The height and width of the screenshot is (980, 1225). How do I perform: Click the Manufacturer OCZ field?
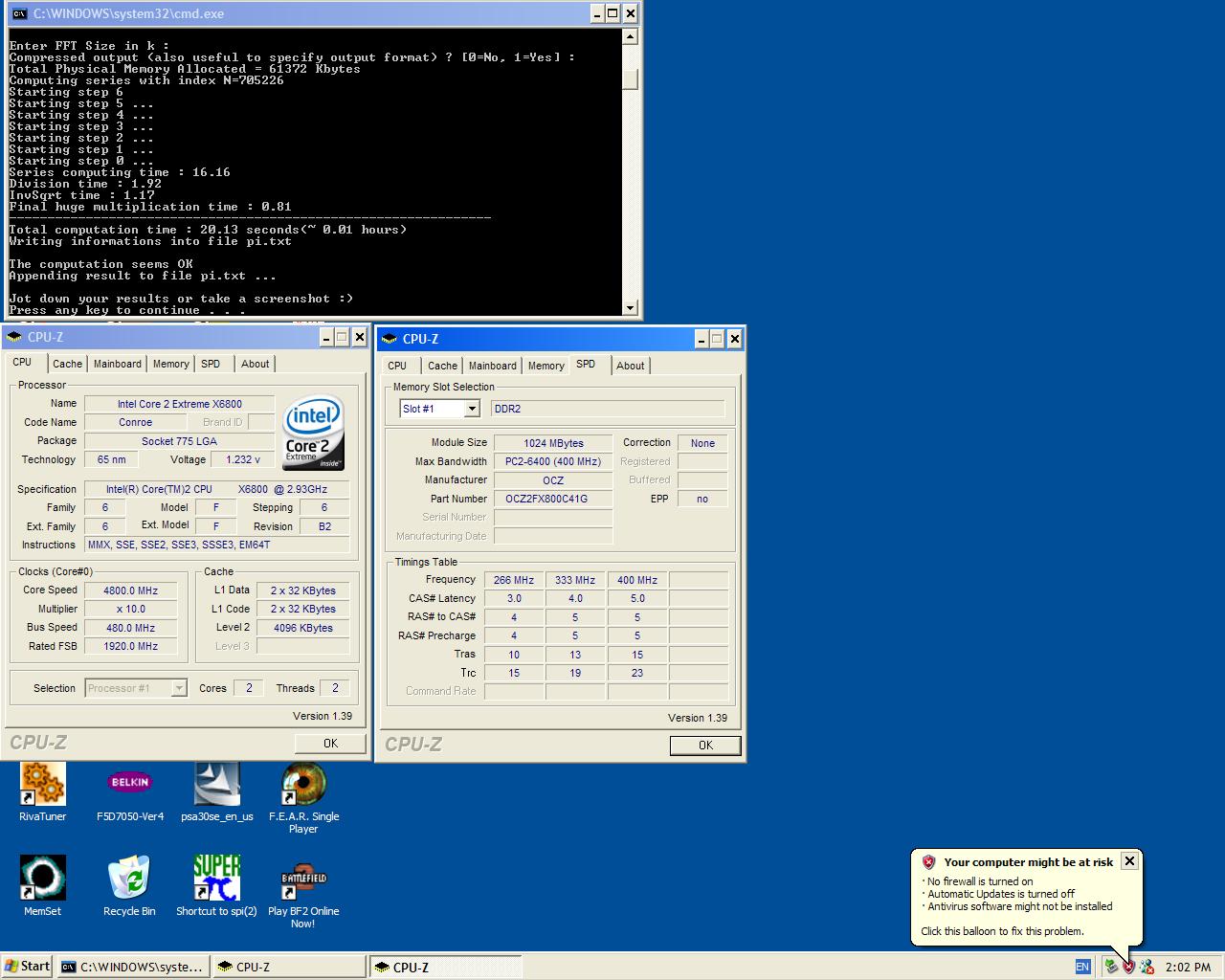click(552, 480)
